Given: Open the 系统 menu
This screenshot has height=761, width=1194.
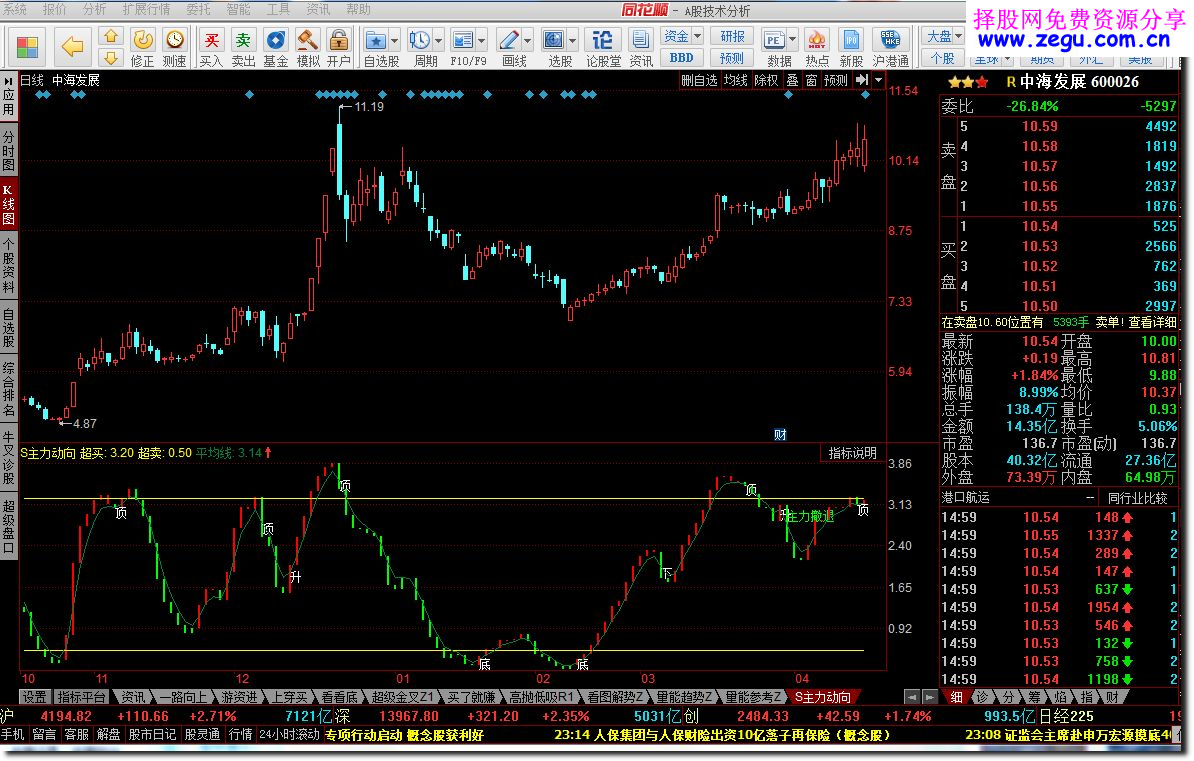Looking at the screenshot, I should [15, 9].
